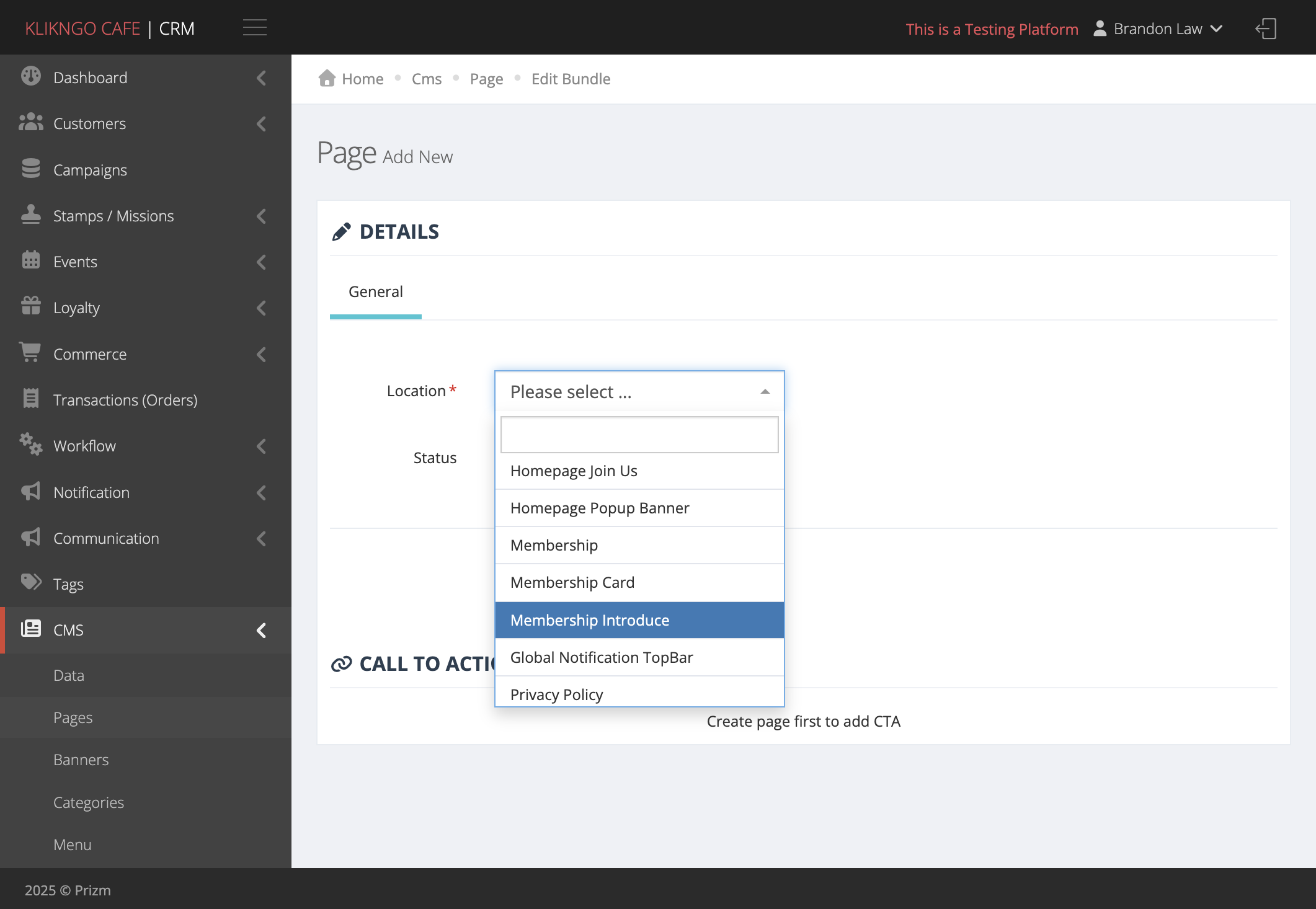Go to Cms breadcrumb link
The height and width of the screenshot is (909, 1316).
[x=427, y=79]
